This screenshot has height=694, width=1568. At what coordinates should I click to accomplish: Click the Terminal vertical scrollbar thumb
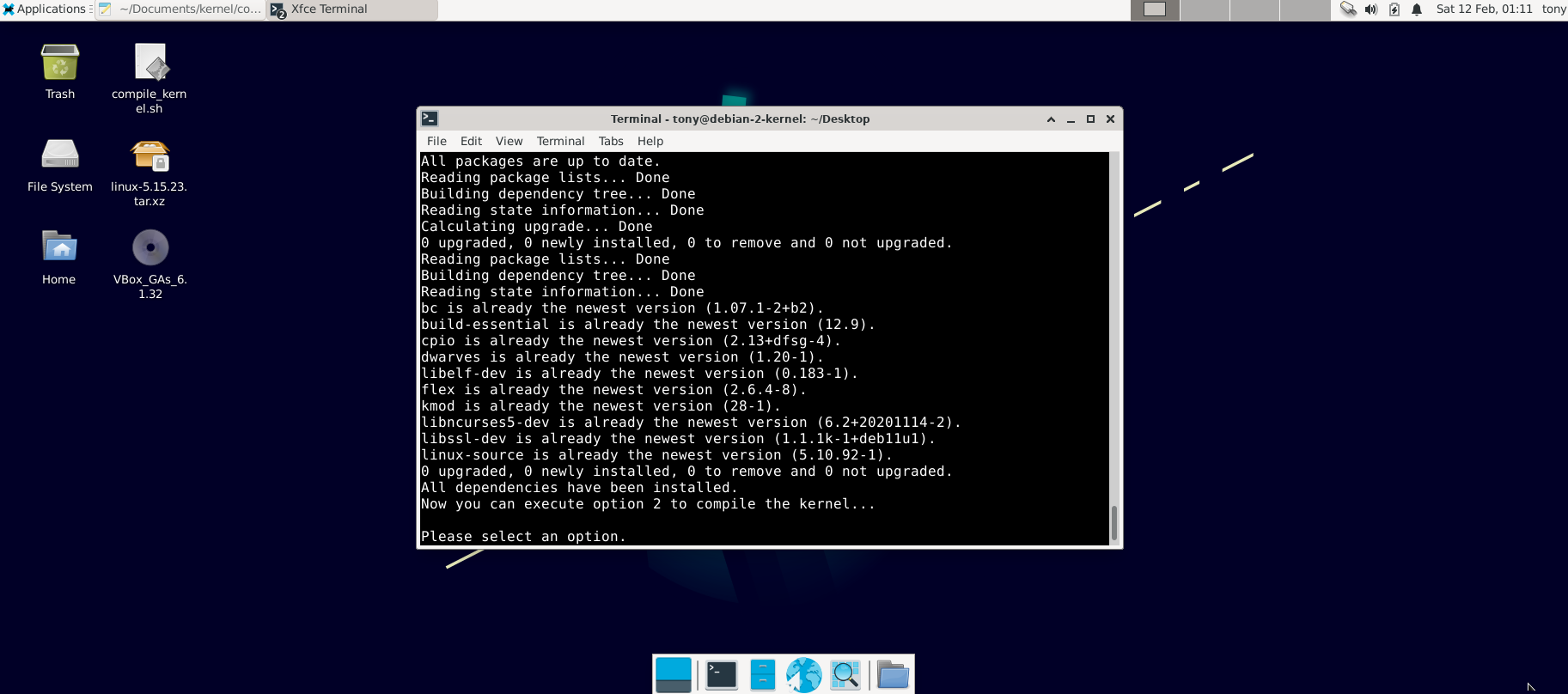tap(1114, 523)
